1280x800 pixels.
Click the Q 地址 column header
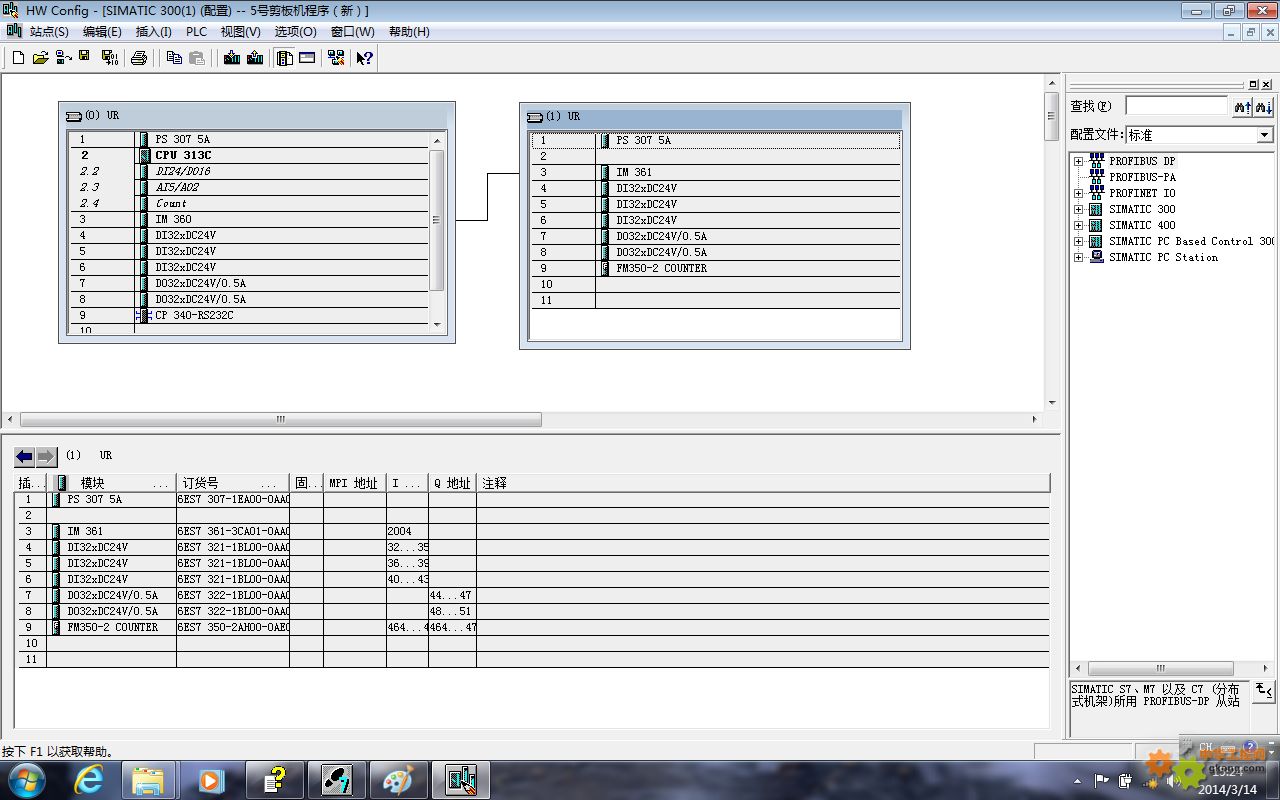pyautogui.click(x=452, y=483)
